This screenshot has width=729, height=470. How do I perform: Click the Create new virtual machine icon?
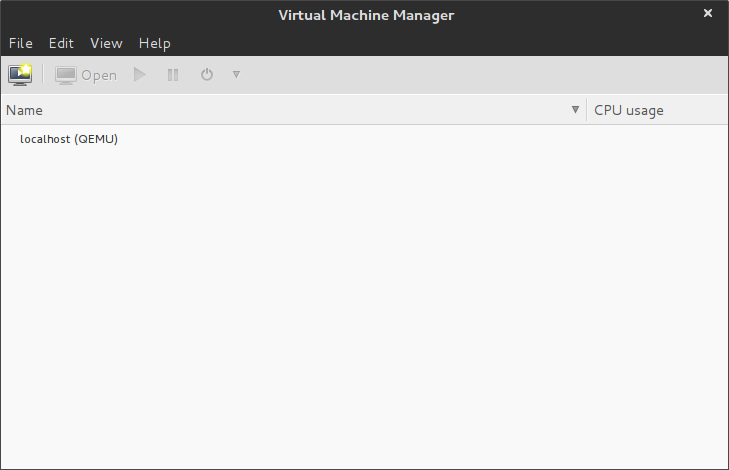tap(20, 75)
